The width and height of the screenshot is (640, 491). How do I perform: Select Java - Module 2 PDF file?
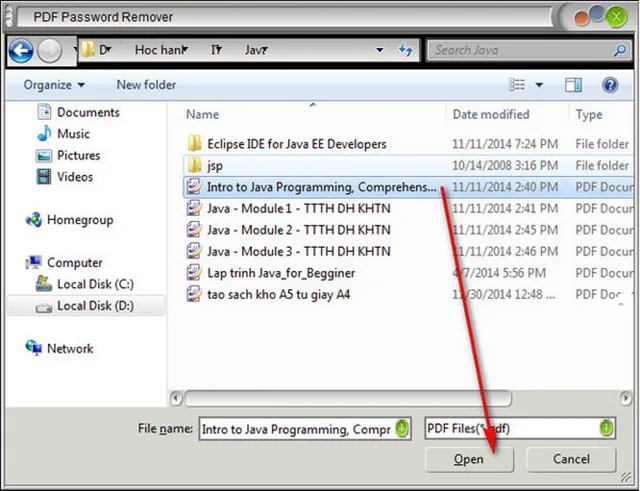(298, 230)
